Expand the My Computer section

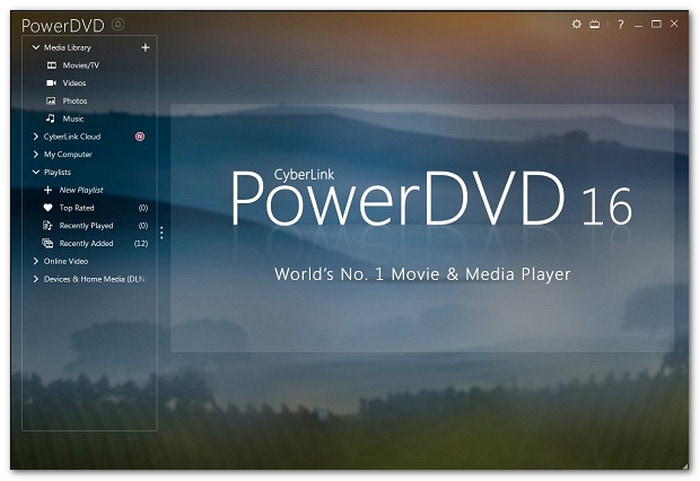tap(36, 154)
